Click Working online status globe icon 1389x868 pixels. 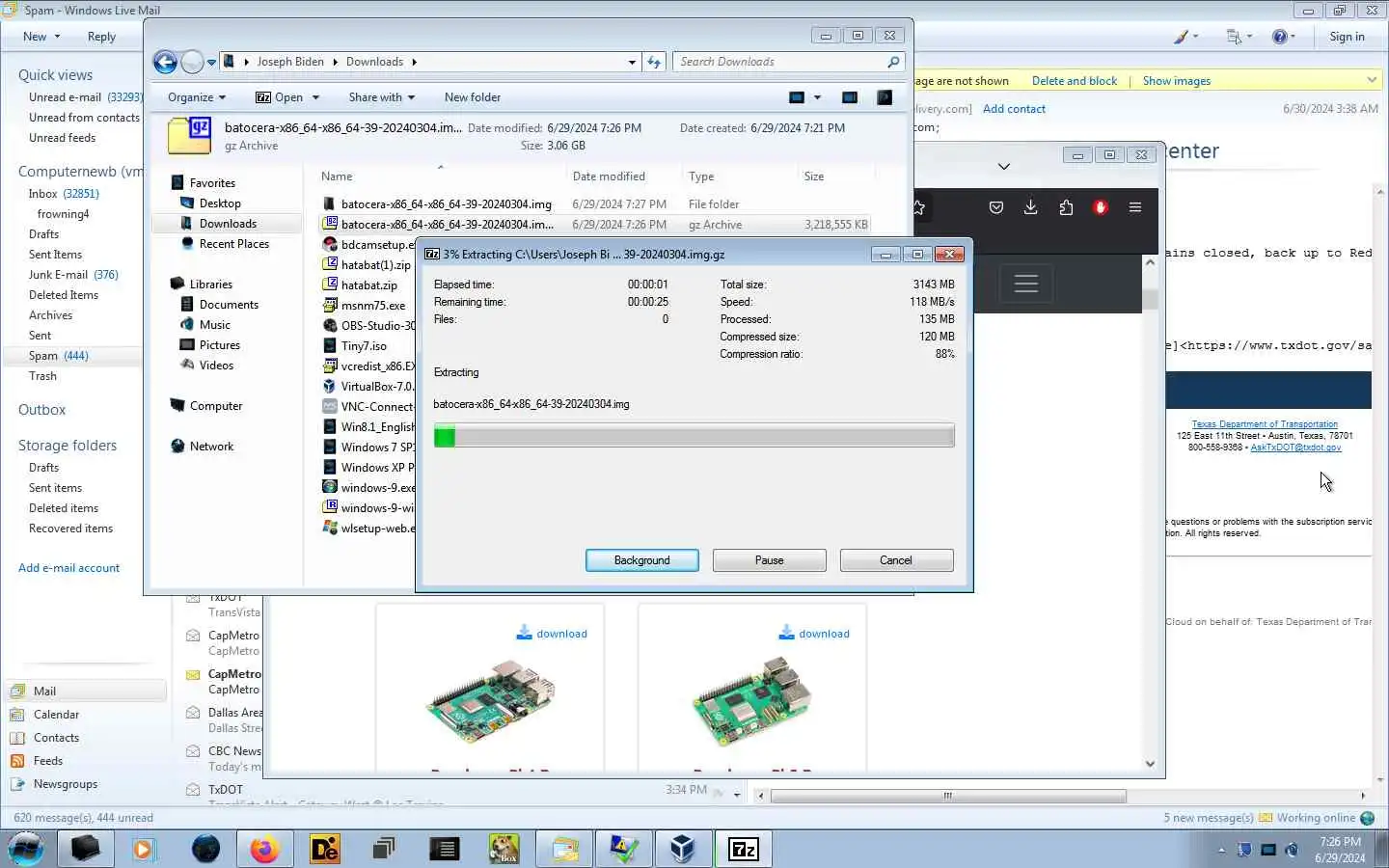coord(1367,818)
